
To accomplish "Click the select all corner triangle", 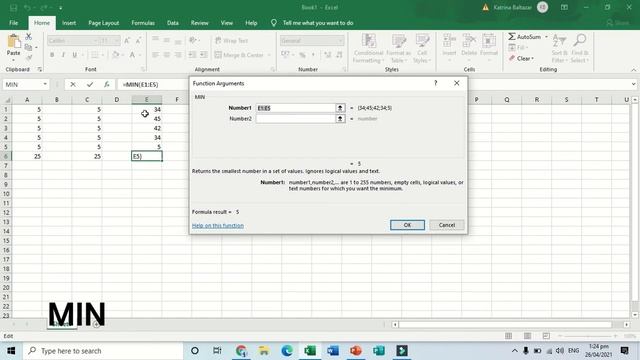I will [x=7, y=100].
